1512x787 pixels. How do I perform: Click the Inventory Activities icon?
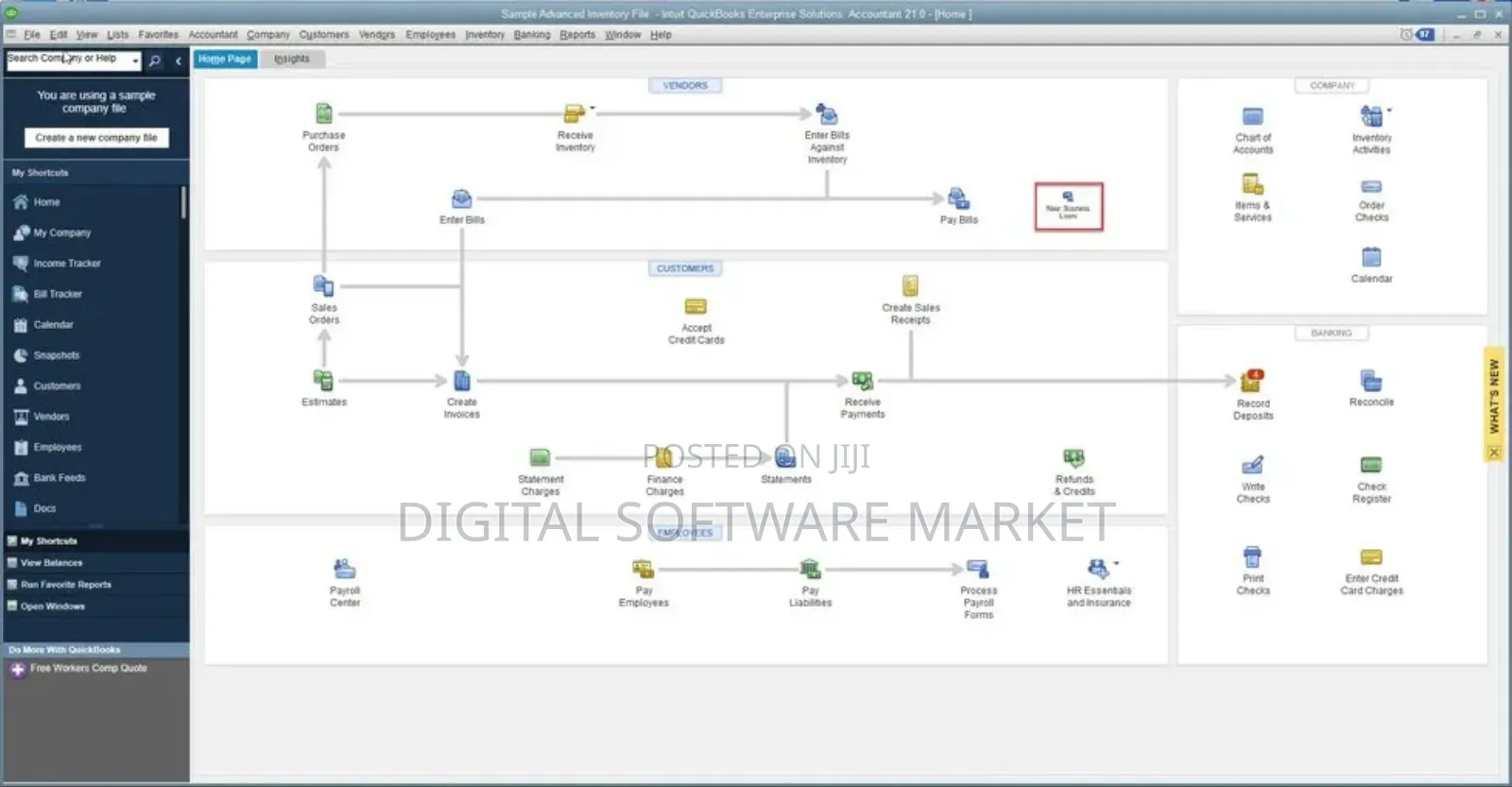(x=1370, y=116)
